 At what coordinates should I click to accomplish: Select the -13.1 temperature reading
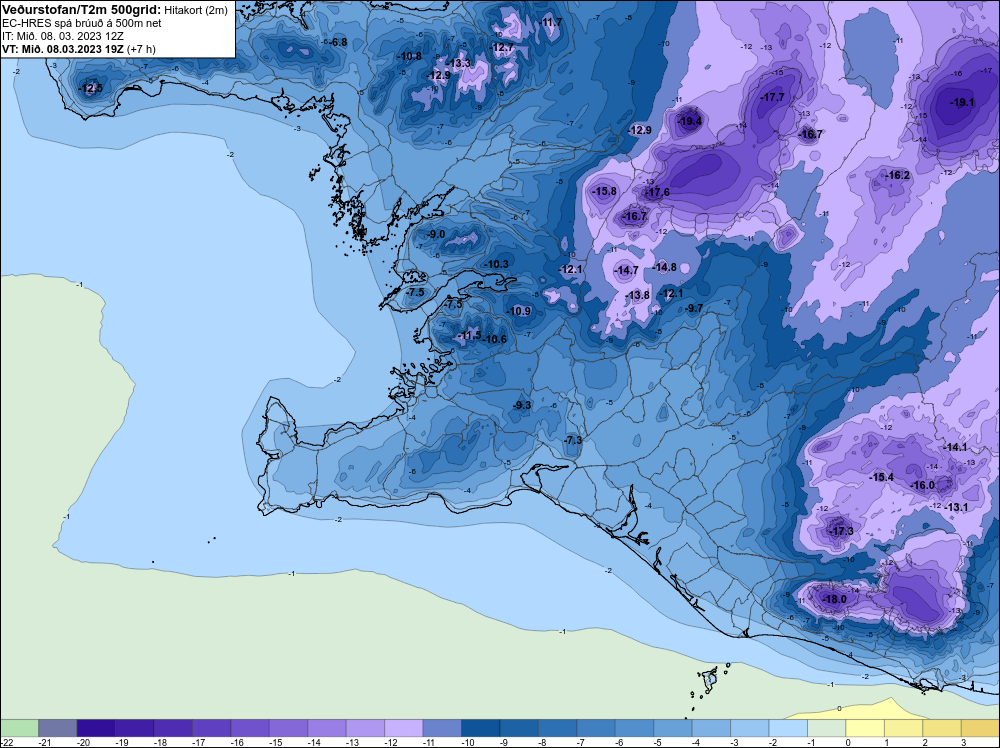click(x=956, y=508)
